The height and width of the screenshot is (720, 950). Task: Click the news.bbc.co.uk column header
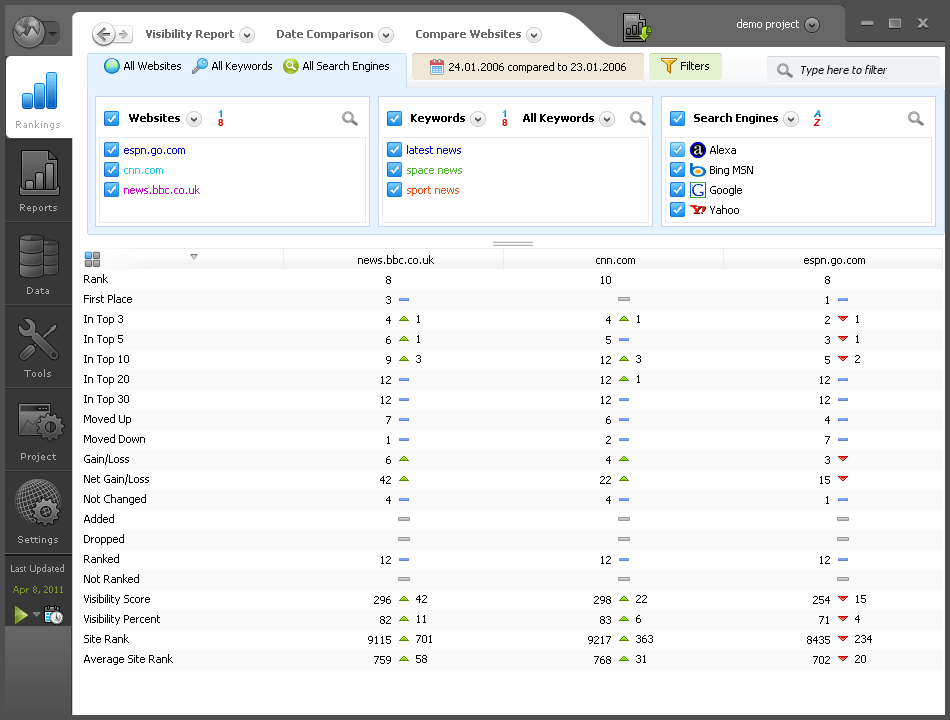pos(396,260)
